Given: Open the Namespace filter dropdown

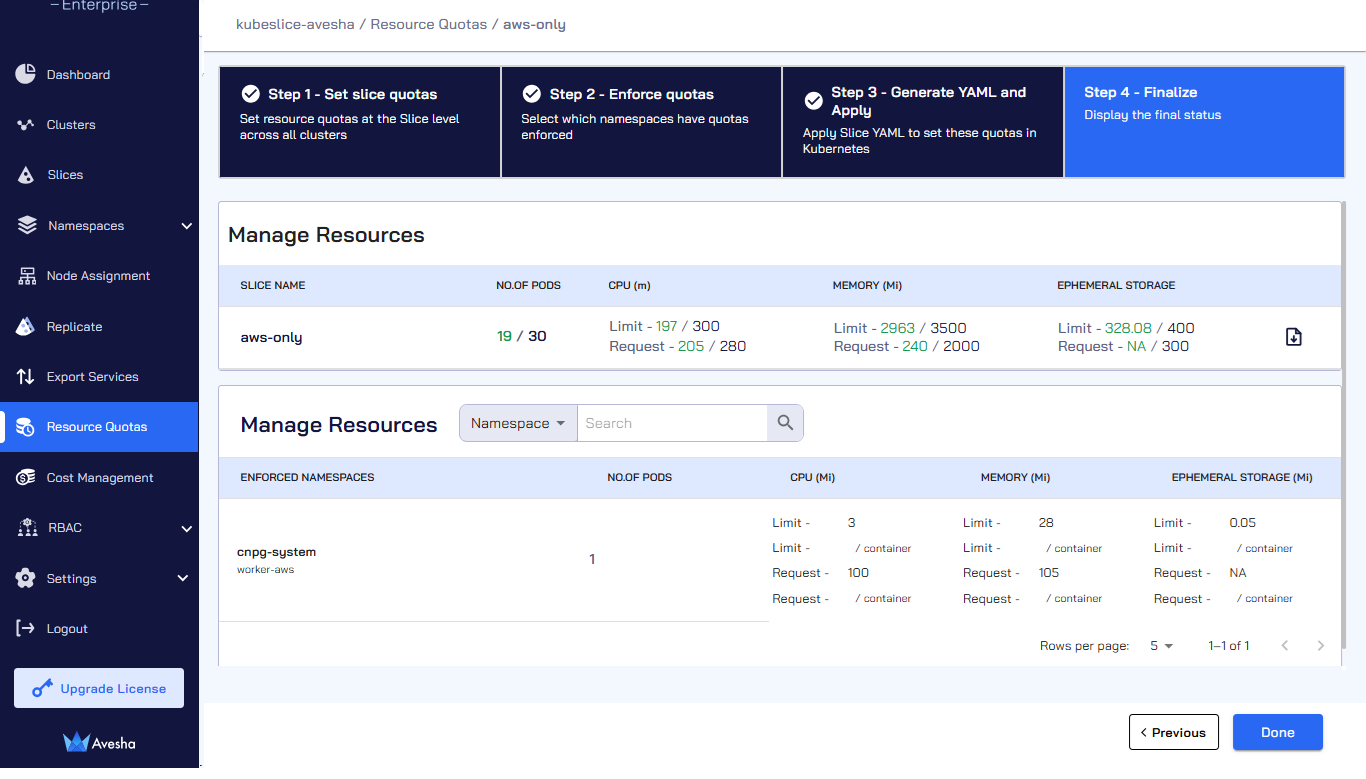Looking at the screenshot, I should coord(518,423).
